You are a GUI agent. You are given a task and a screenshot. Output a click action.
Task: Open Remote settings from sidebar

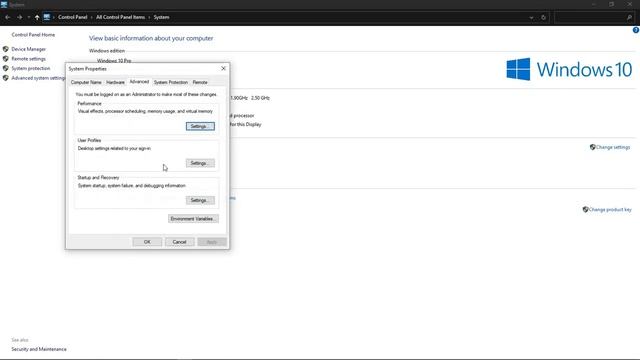pos(29,59)
